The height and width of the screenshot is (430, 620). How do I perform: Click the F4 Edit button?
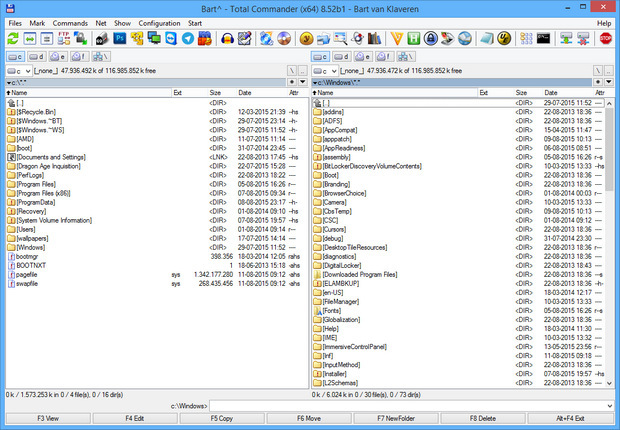(x=135, y=419)
